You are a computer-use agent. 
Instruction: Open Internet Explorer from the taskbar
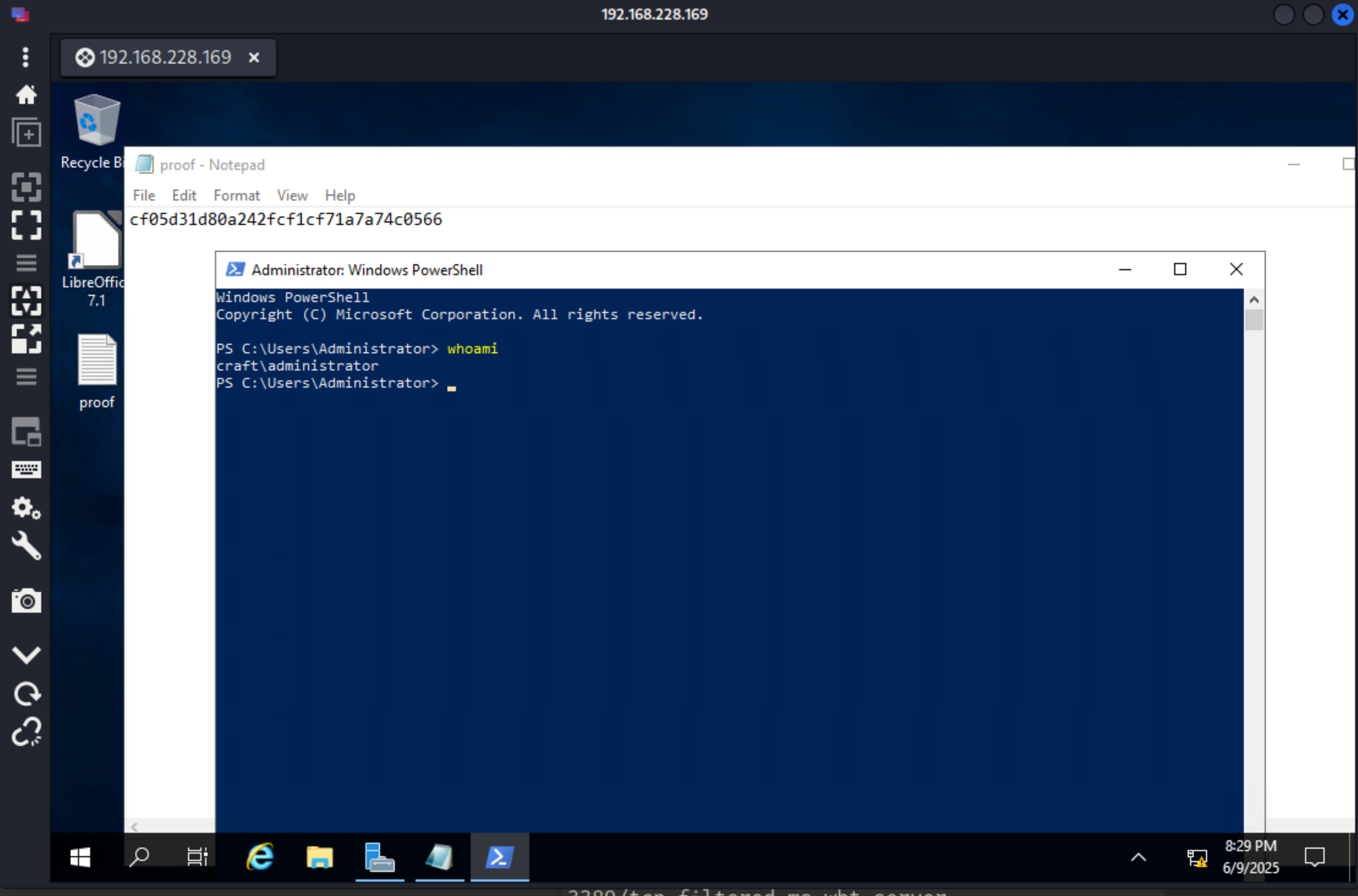click(x=260, y=857)
